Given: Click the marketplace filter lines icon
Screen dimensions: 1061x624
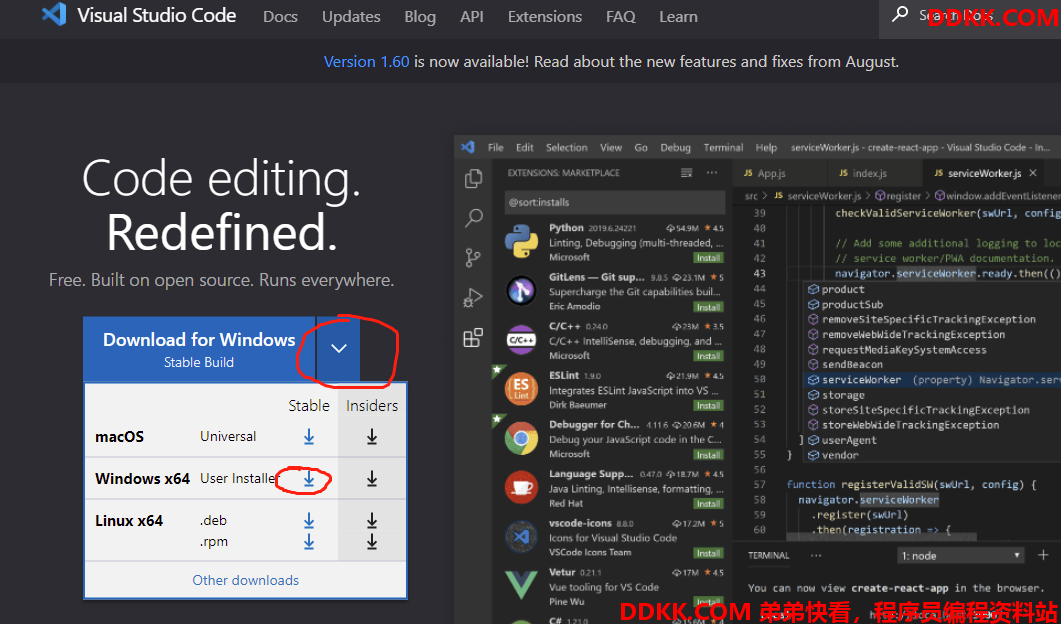Looking at the screenshot, I should coord(687,173).
